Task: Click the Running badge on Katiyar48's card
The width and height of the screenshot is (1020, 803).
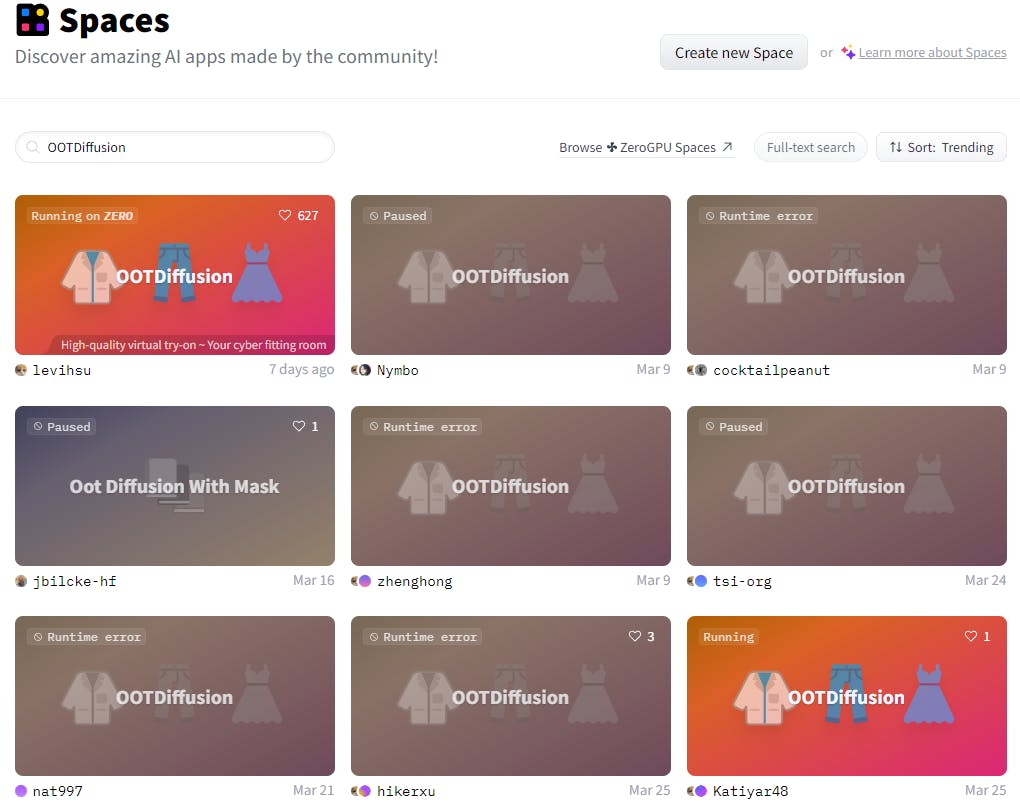Action: [x=729, y=637]
